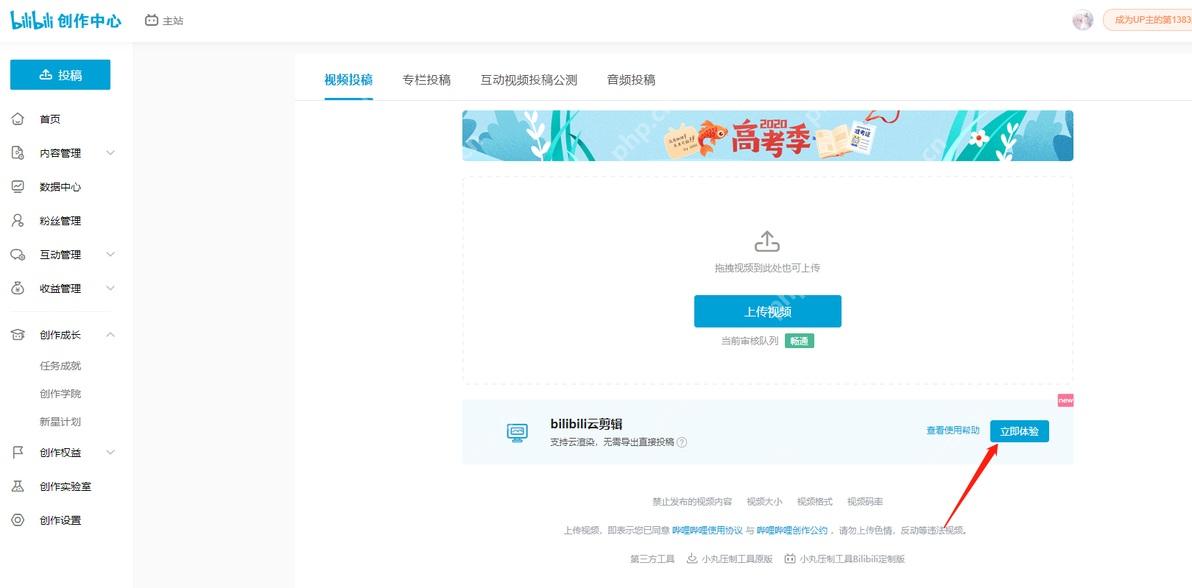The width and height of the screenshot is (1192, 588).
Task: Collapse the 创作成长 chevron
Action: point(110,335)
